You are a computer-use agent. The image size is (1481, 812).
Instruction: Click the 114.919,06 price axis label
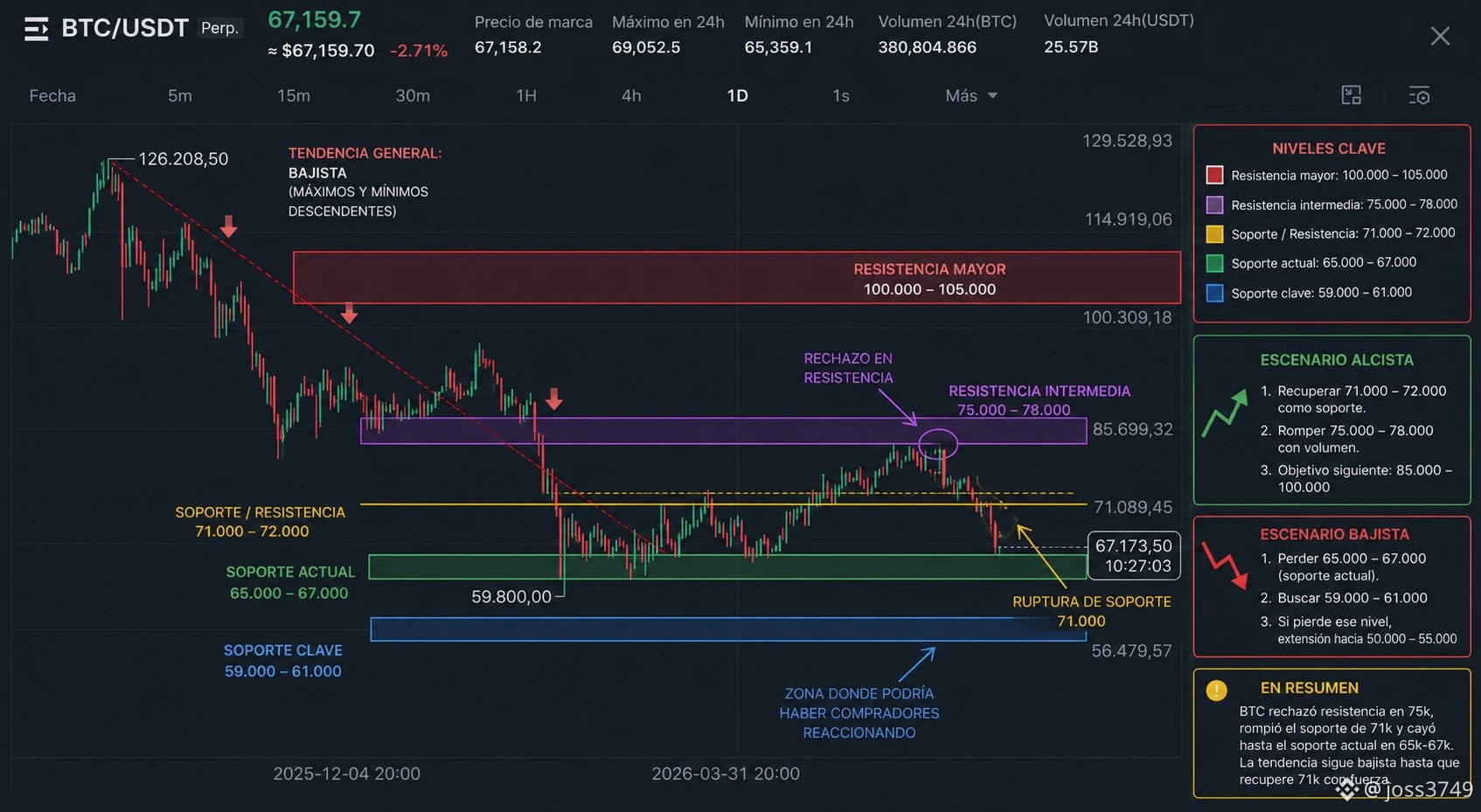coord(1129,219)
